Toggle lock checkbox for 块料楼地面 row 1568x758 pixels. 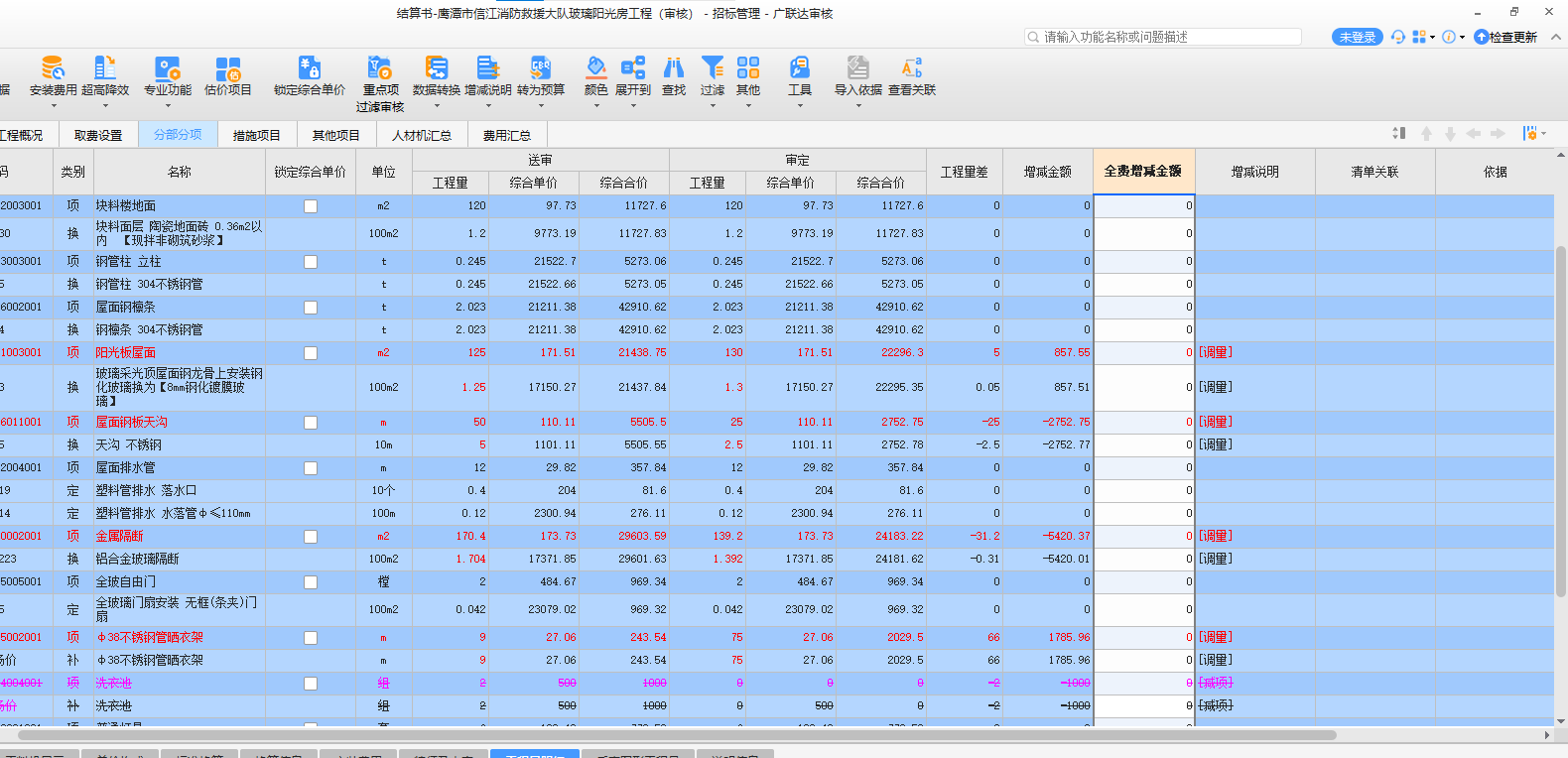[311, 206]
